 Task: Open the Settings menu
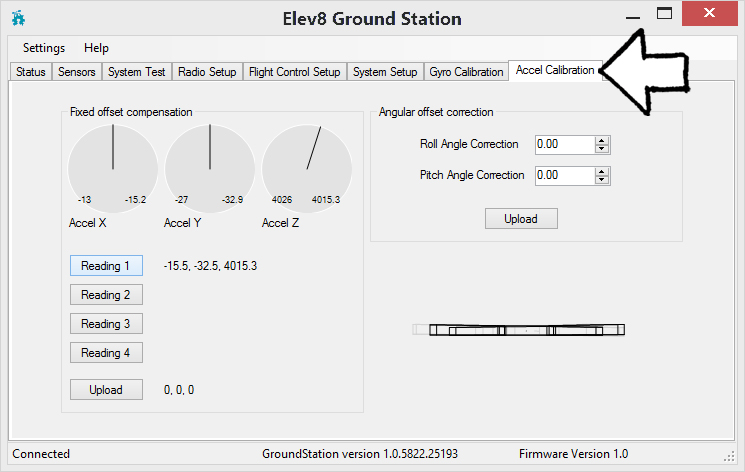coord(44,48)
